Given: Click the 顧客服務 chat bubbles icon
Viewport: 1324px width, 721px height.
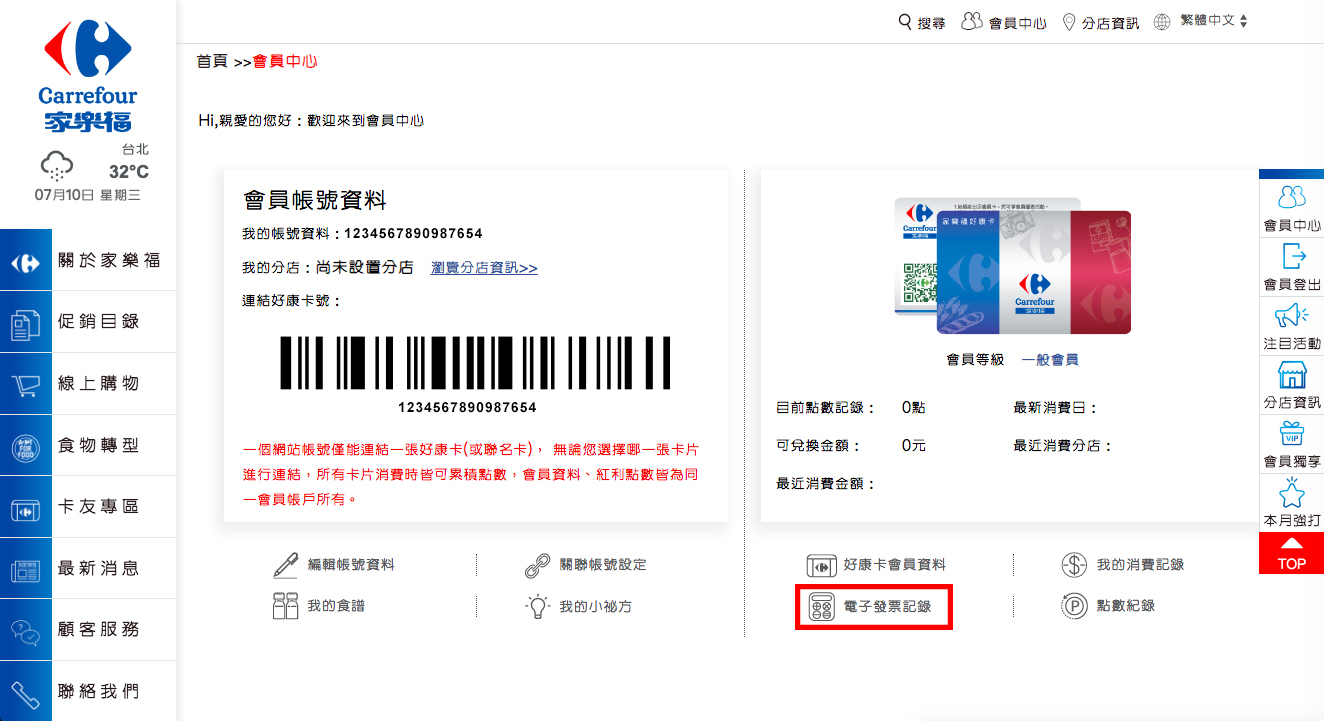Looking at the screenshot, I should (25, 632).
